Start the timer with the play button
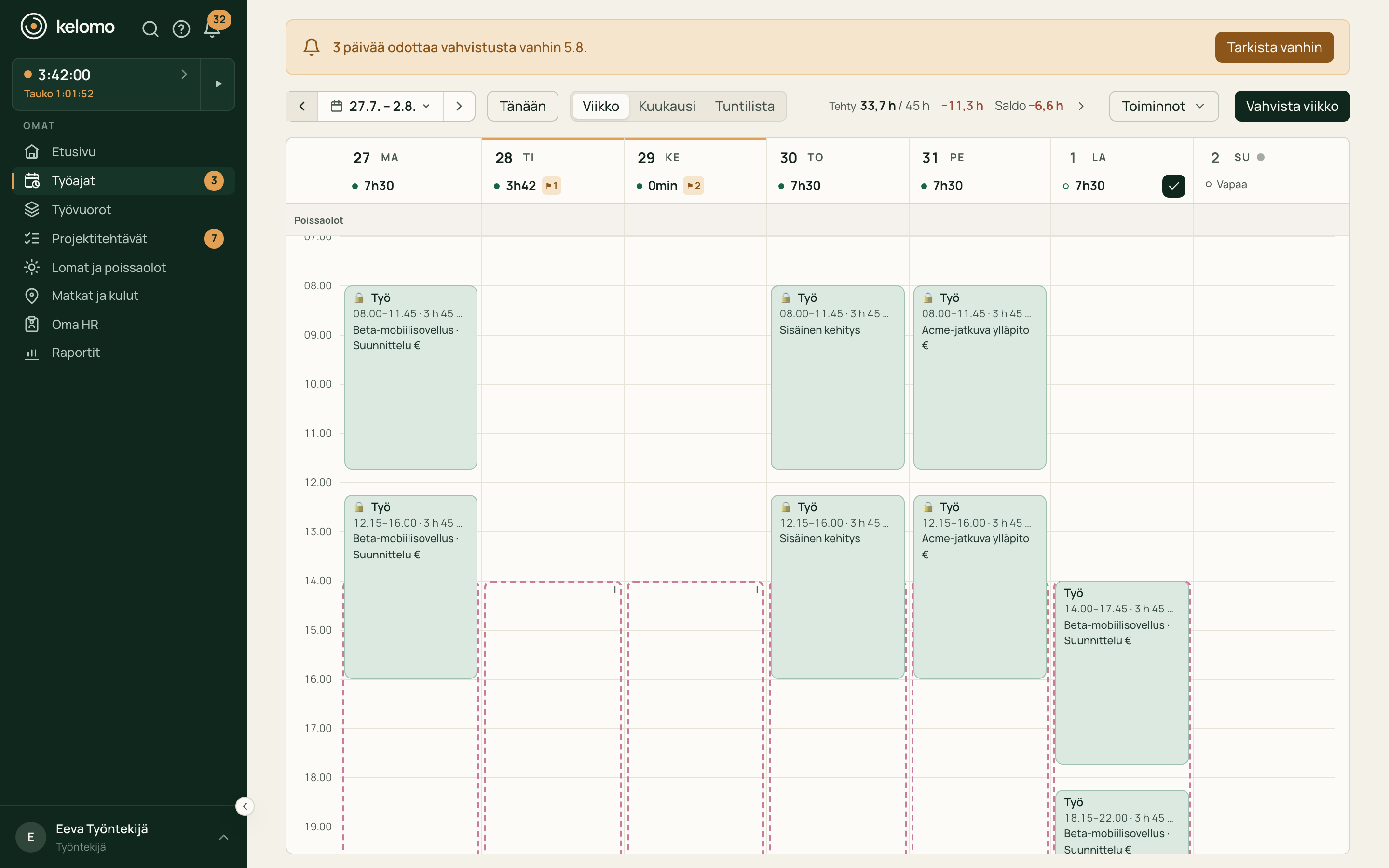 (218, 84)
